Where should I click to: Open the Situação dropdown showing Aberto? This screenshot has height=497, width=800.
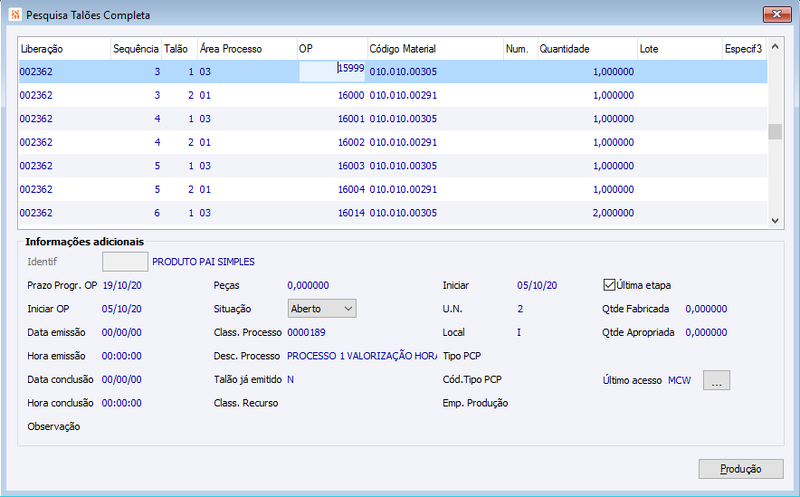pos(322,309)
